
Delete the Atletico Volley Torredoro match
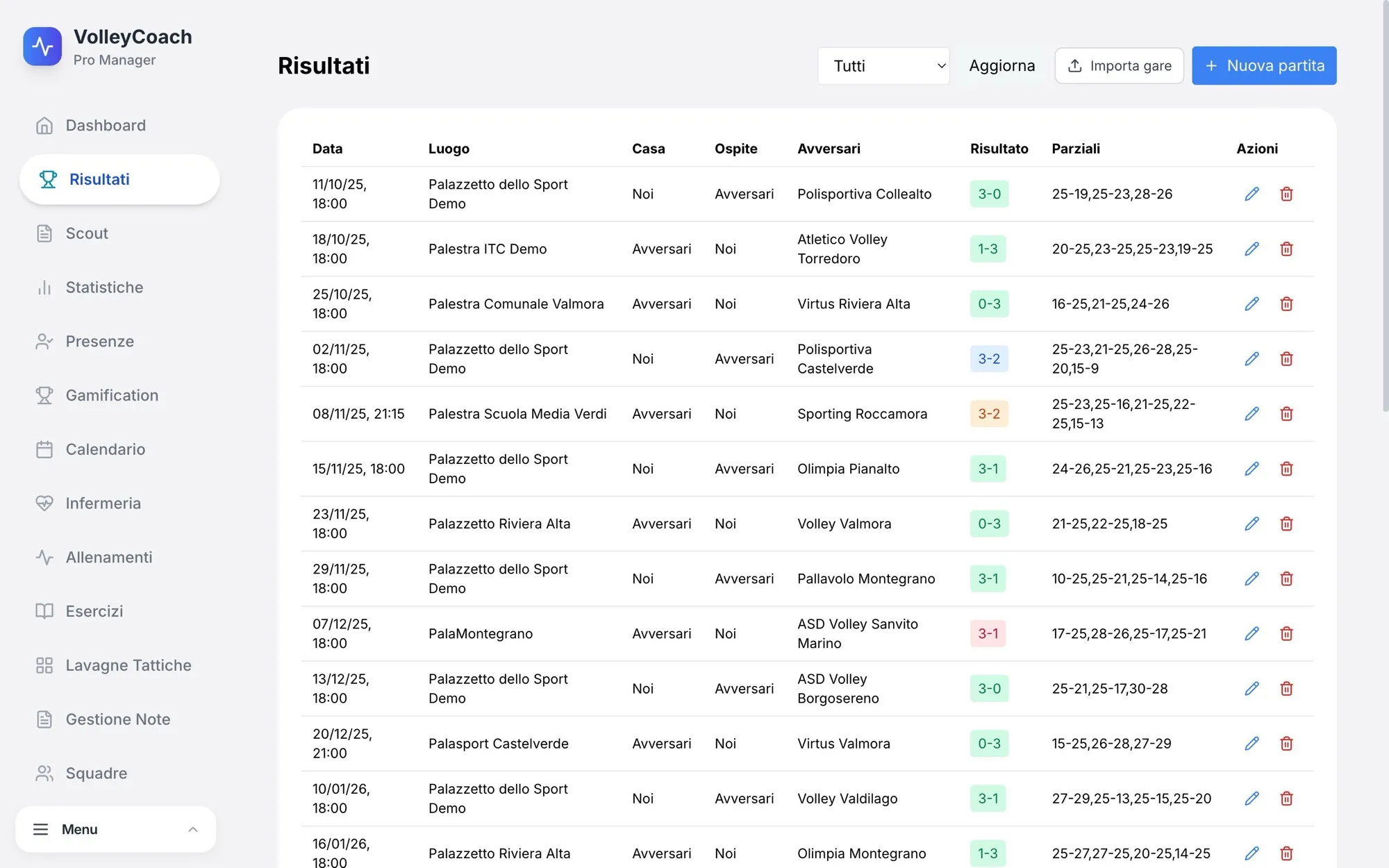pos(1286,249)
